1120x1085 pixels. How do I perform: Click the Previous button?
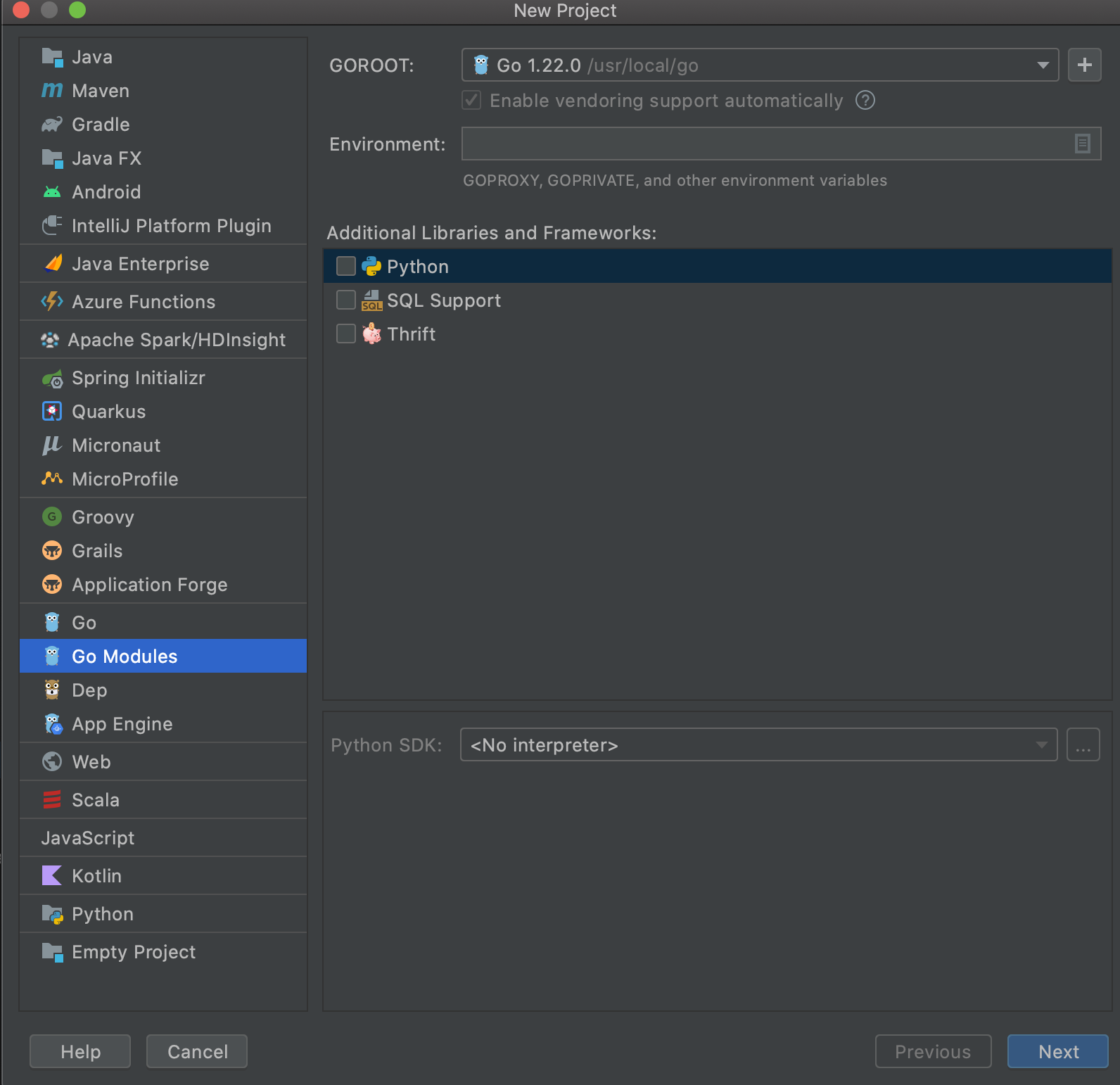pos(934,1051)
